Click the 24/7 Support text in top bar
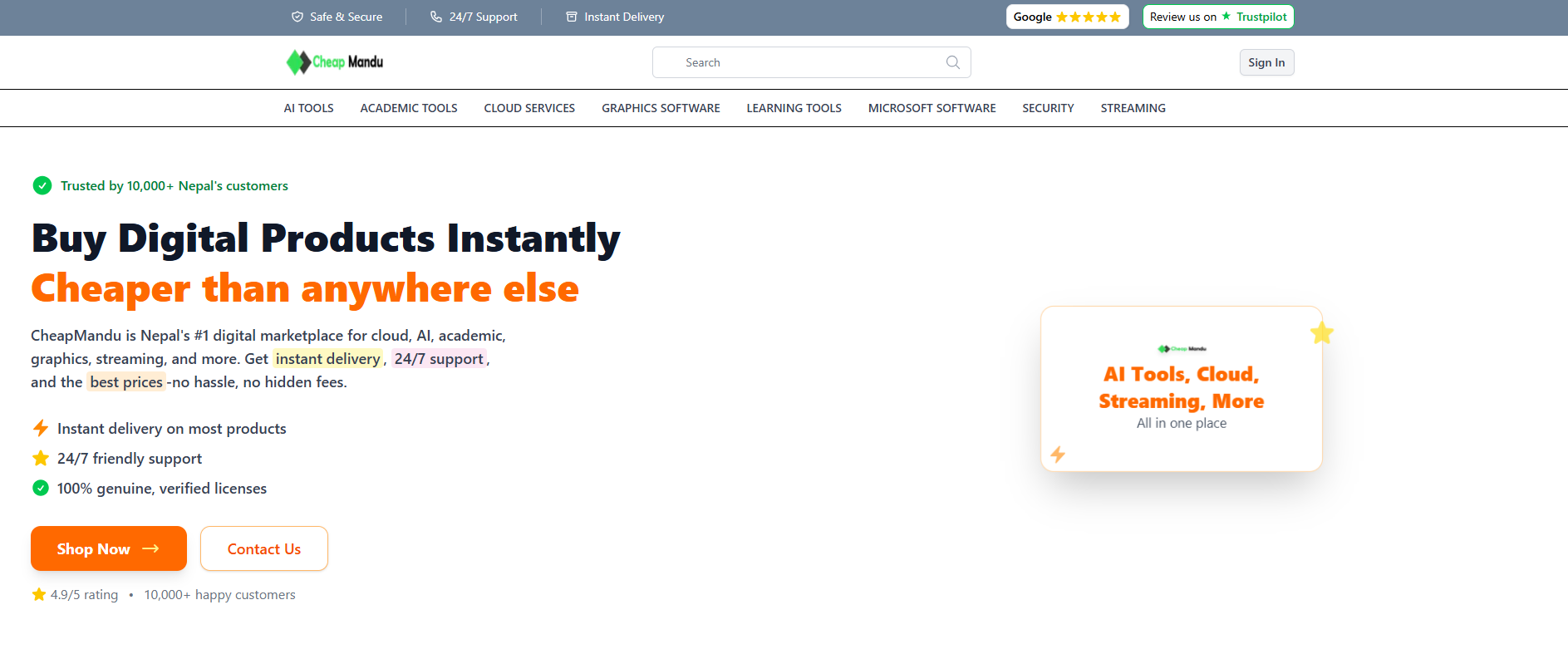 tap(483, 17)
